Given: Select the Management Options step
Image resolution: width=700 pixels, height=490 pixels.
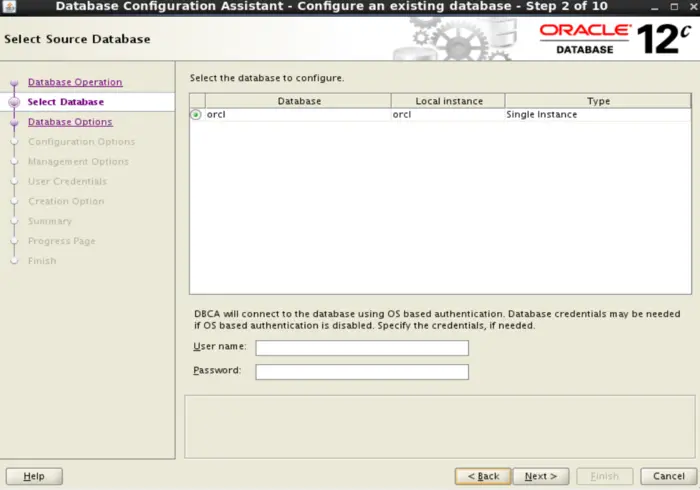Looking at the screenshot, I should coord(78,162).
